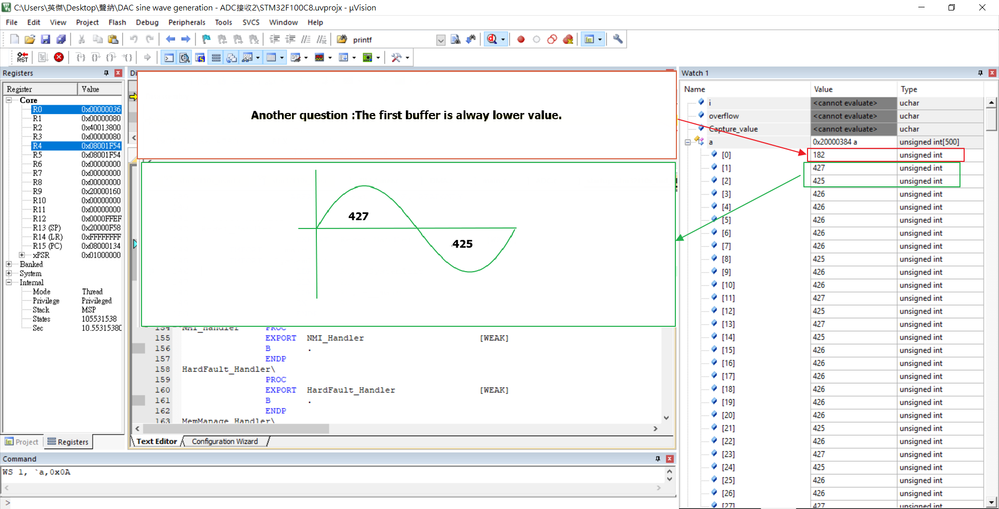Open Analysis windows dropdown arrow
The height and width of the screenshot is (509, 999).
(330, 57)
